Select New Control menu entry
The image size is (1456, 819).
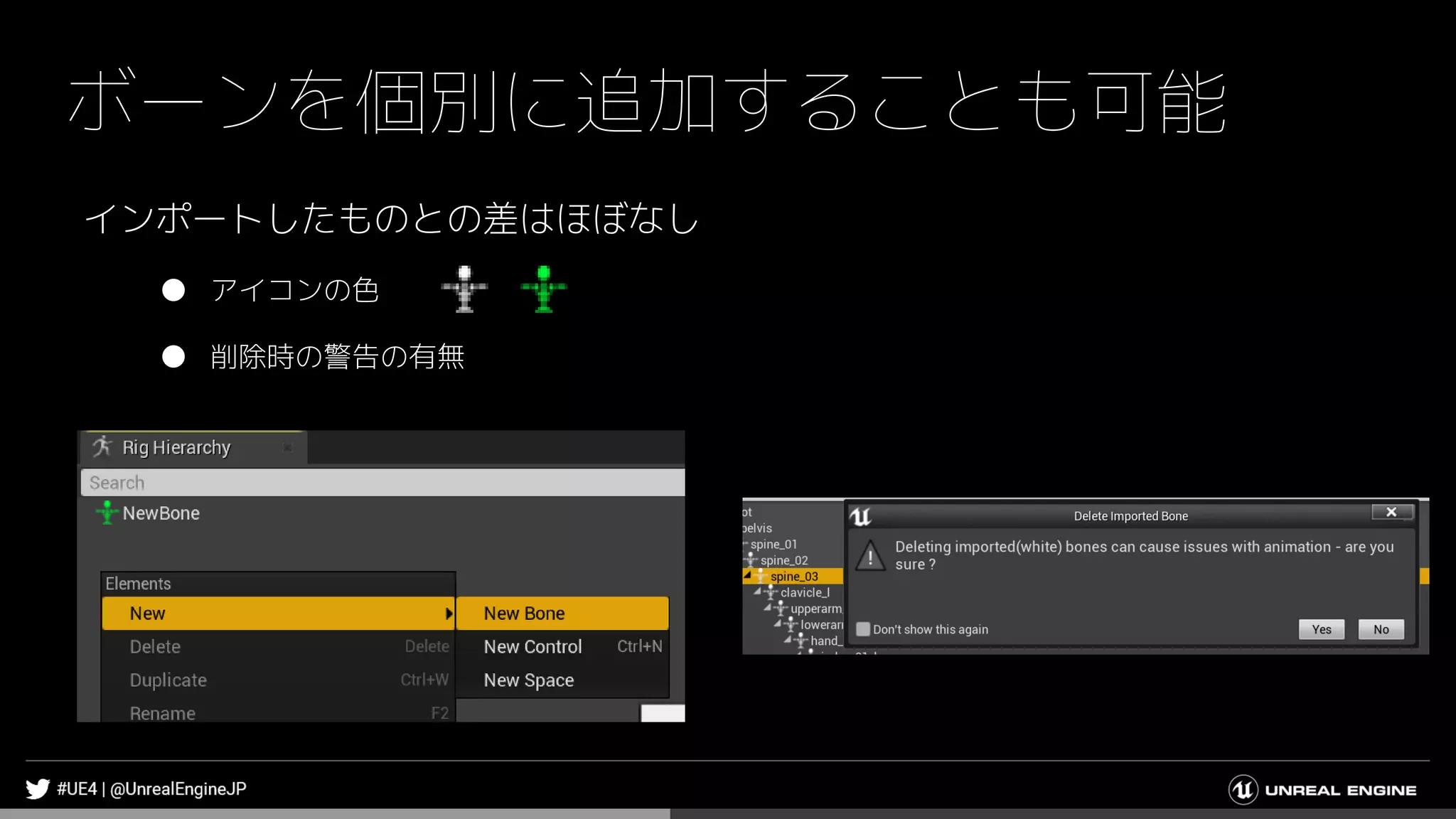pyautogui.click(x=533, y=647)
